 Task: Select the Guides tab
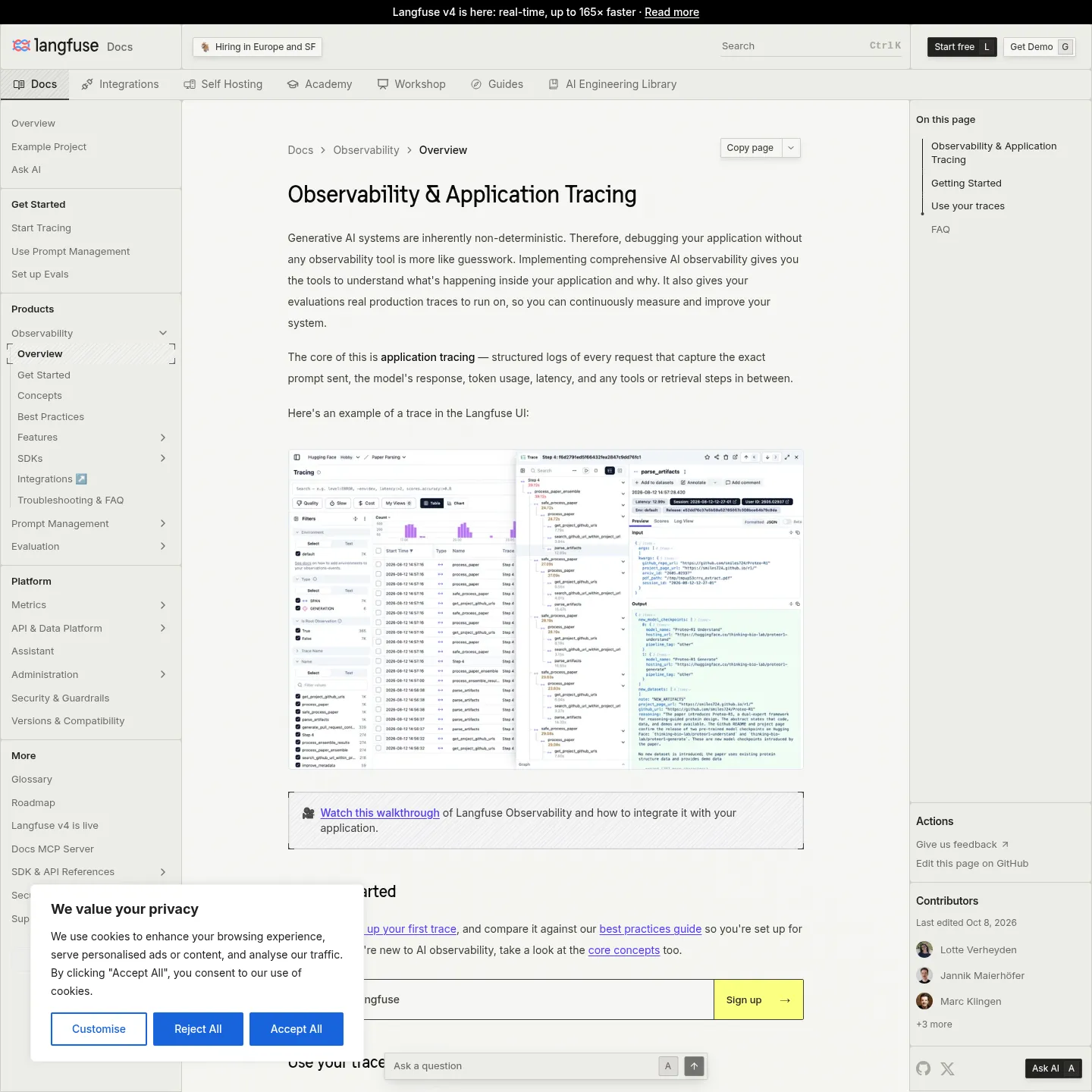tap(497, 84)
